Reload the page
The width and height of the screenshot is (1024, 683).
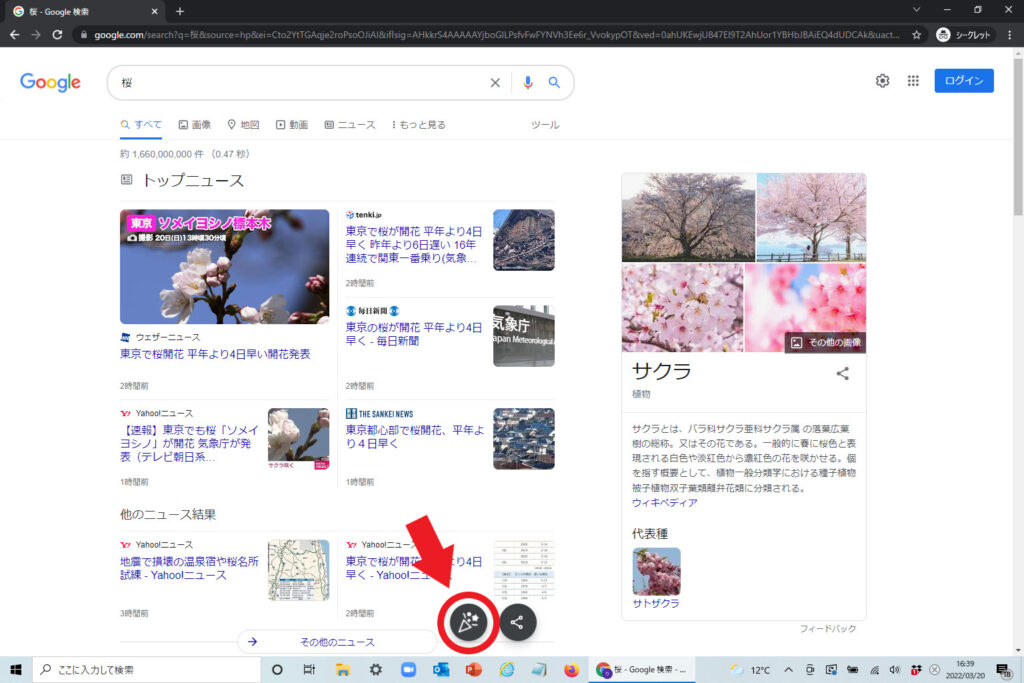pyautogui.click(x=58, y=34)
